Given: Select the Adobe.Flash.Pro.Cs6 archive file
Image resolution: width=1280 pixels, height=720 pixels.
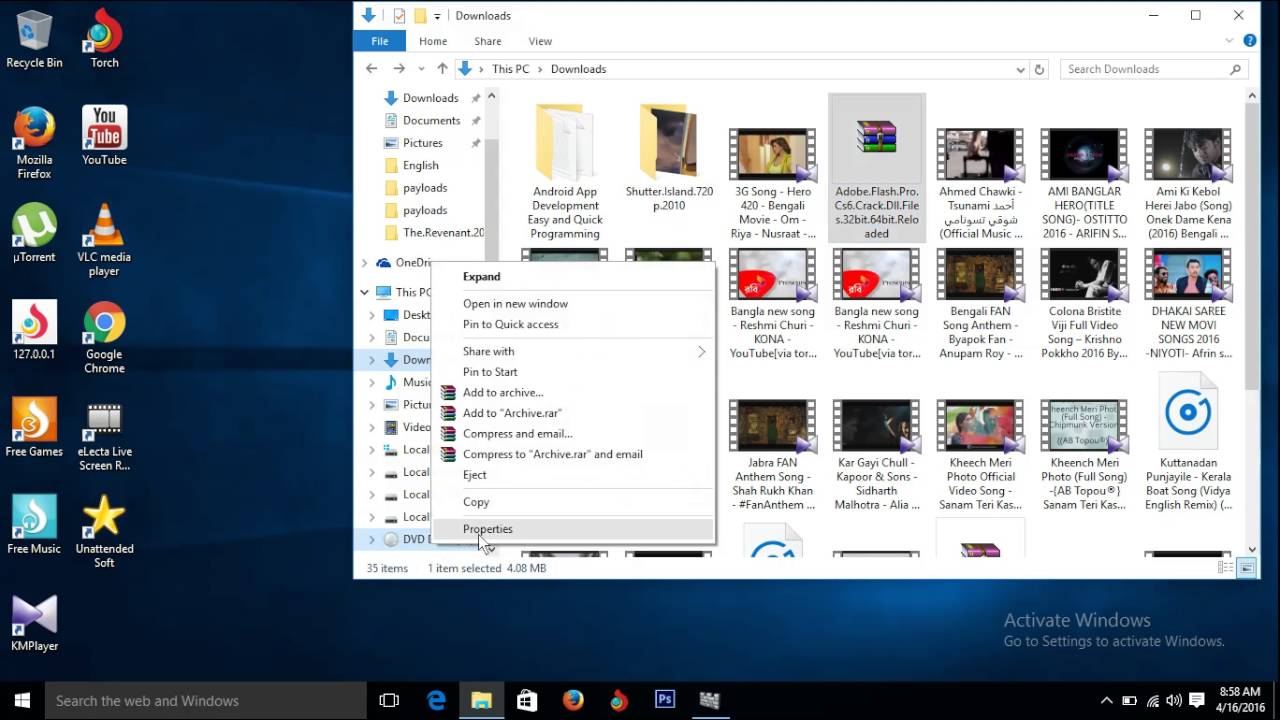Looking at the screenshot, I should pos(877,168).
